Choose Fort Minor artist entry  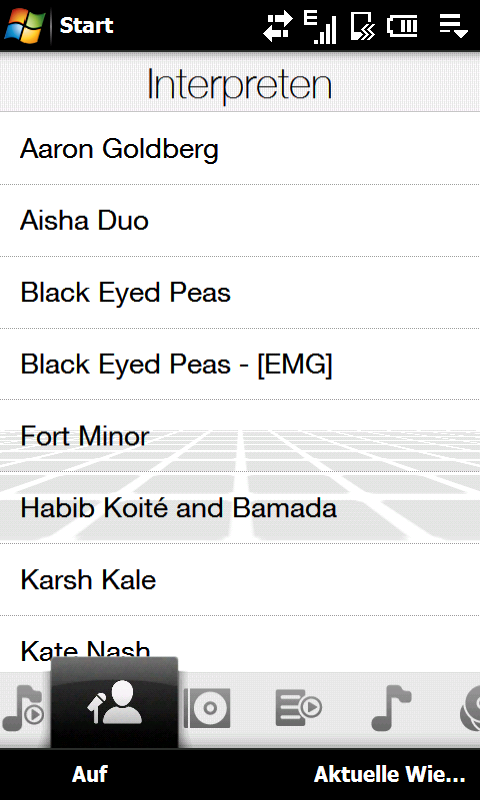click(240, 436)
